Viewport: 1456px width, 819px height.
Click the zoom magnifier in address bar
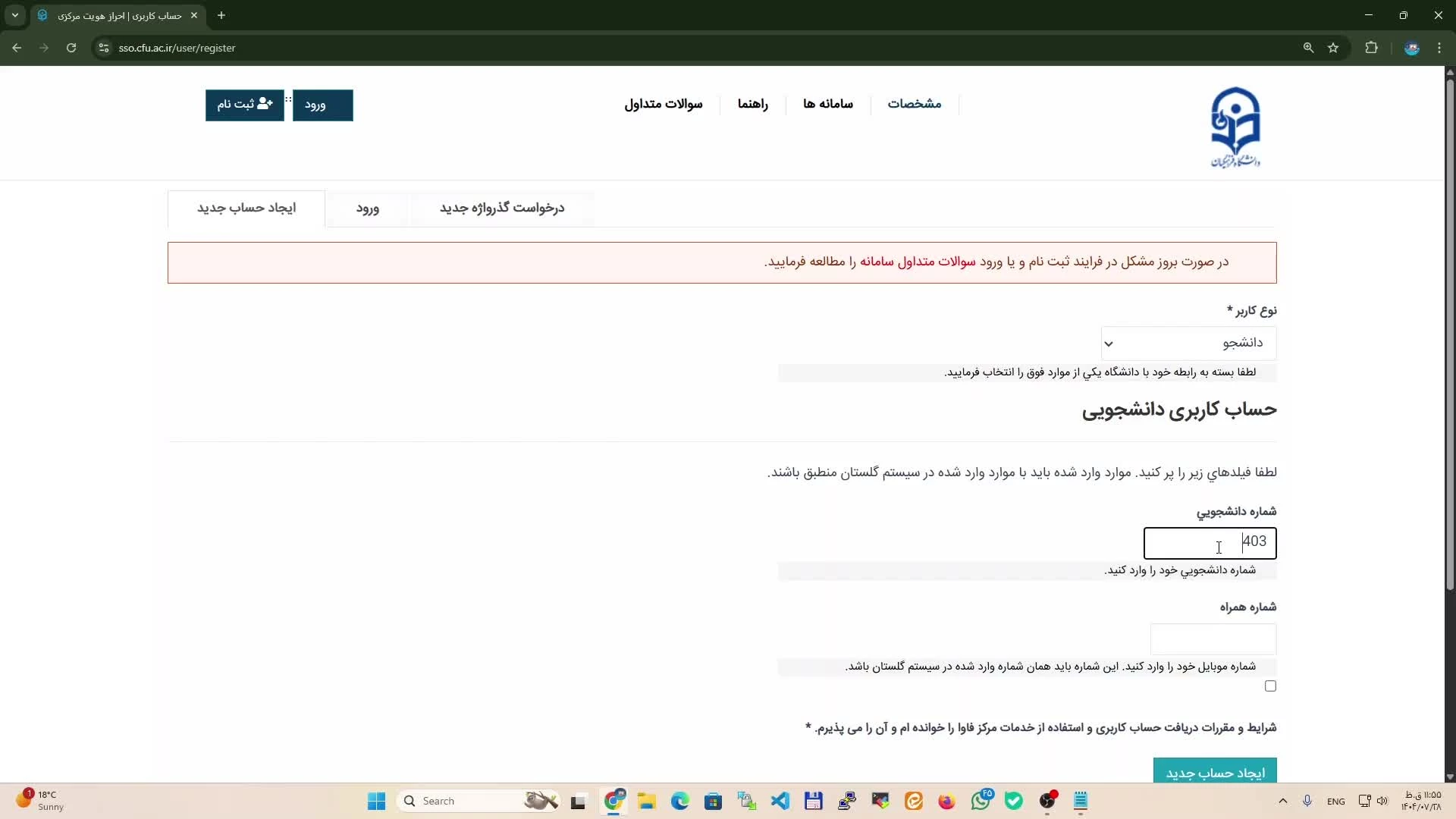coord(1308,48)
